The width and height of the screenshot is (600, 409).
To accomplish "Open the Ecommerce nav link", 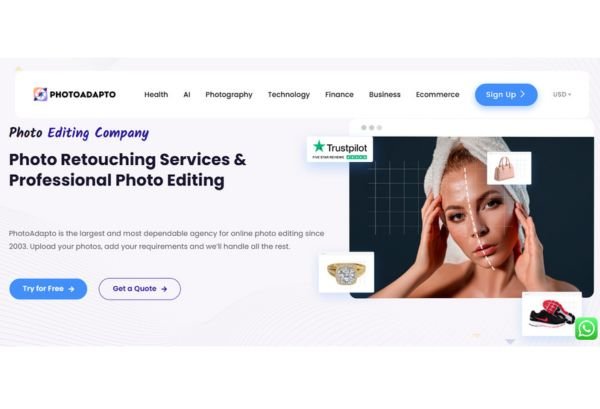I will [x=437, y=95].
